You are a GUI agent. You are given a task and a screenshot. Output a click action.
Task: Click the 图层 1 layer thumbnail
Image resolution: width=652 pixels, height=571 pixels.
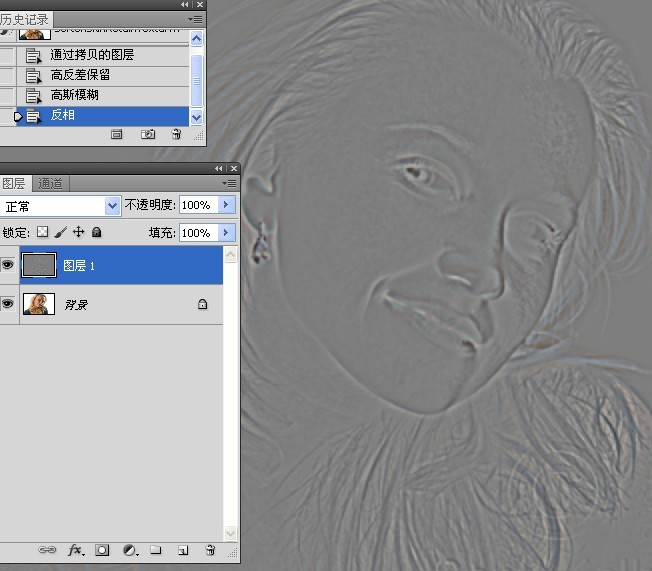39,265
